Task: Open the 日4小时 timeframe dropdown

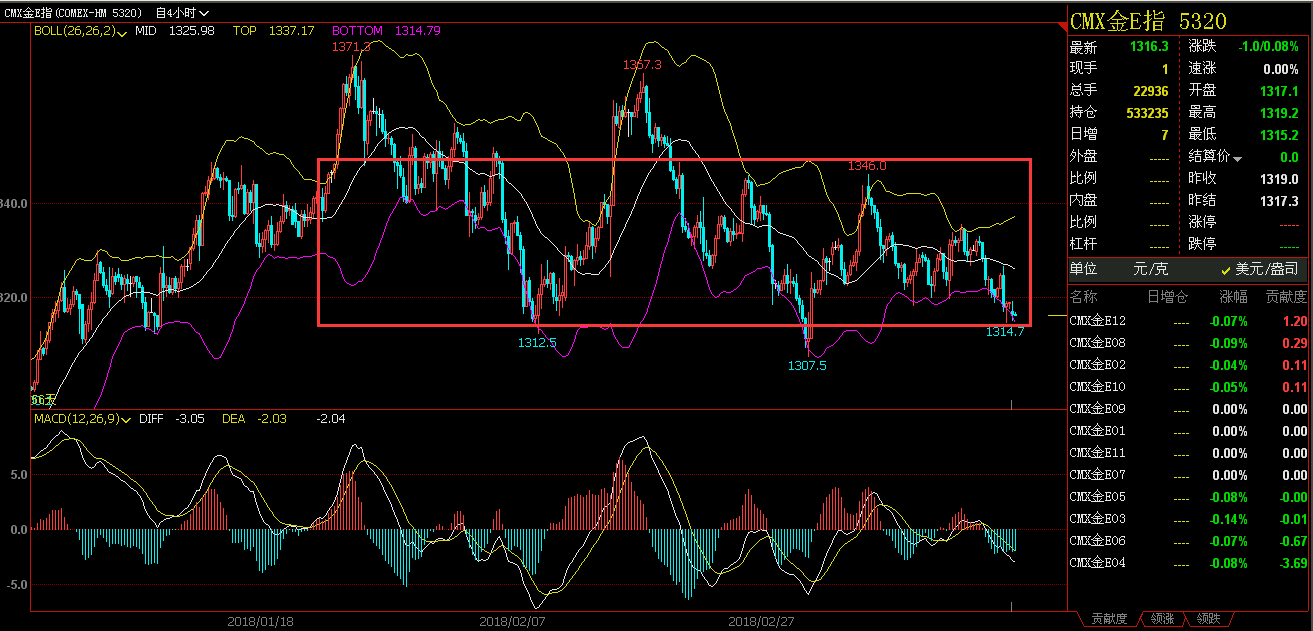Action: click(182, 13)
